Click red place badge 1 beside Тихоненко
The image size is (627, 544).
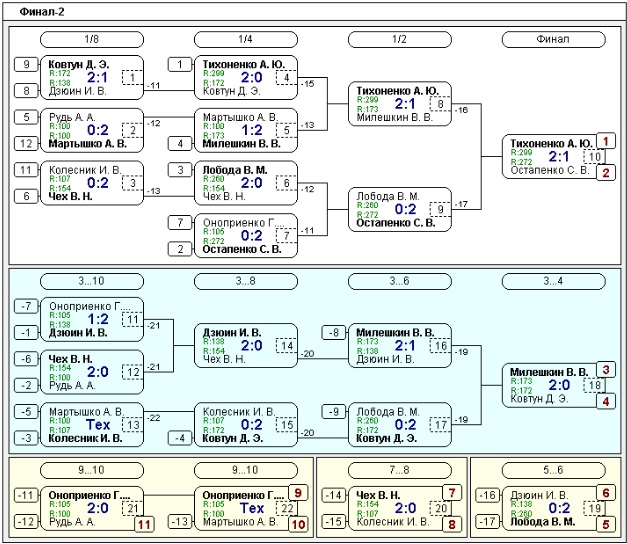coord(605,141)
